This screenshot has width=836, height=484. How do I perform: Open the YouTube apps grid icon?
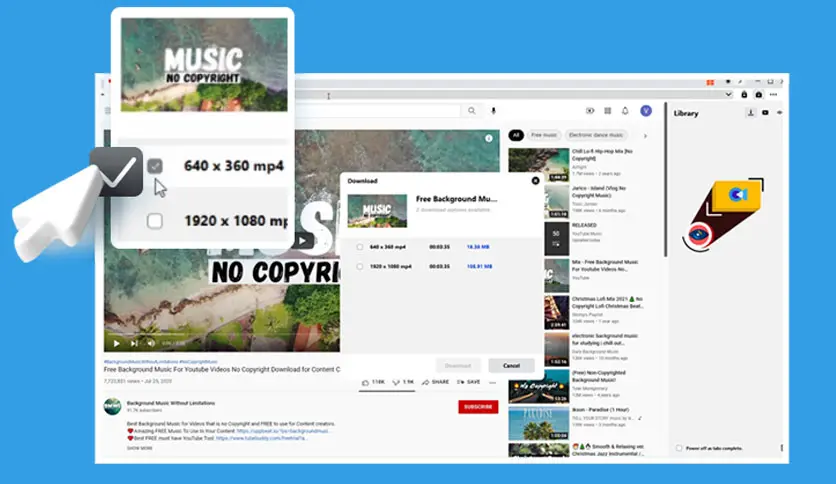(x=607, y=111)
